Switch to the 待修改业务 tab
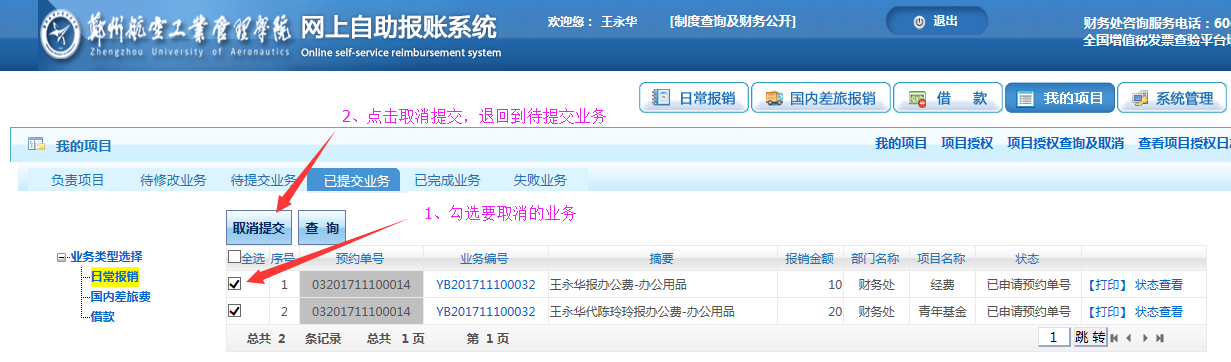1231x362 pixels. tap(173, 180)
